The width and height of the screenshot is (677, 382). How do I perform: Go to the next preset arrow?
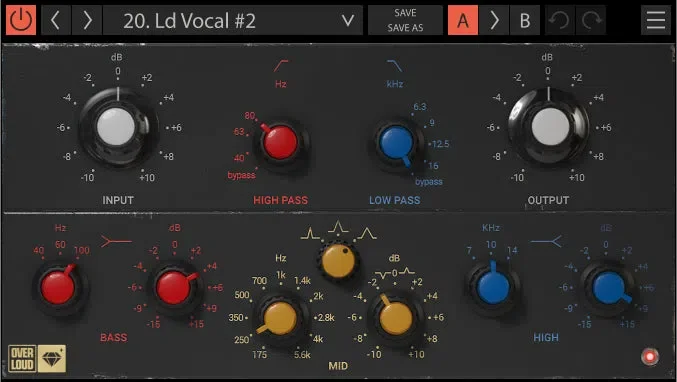coord(87,20)
